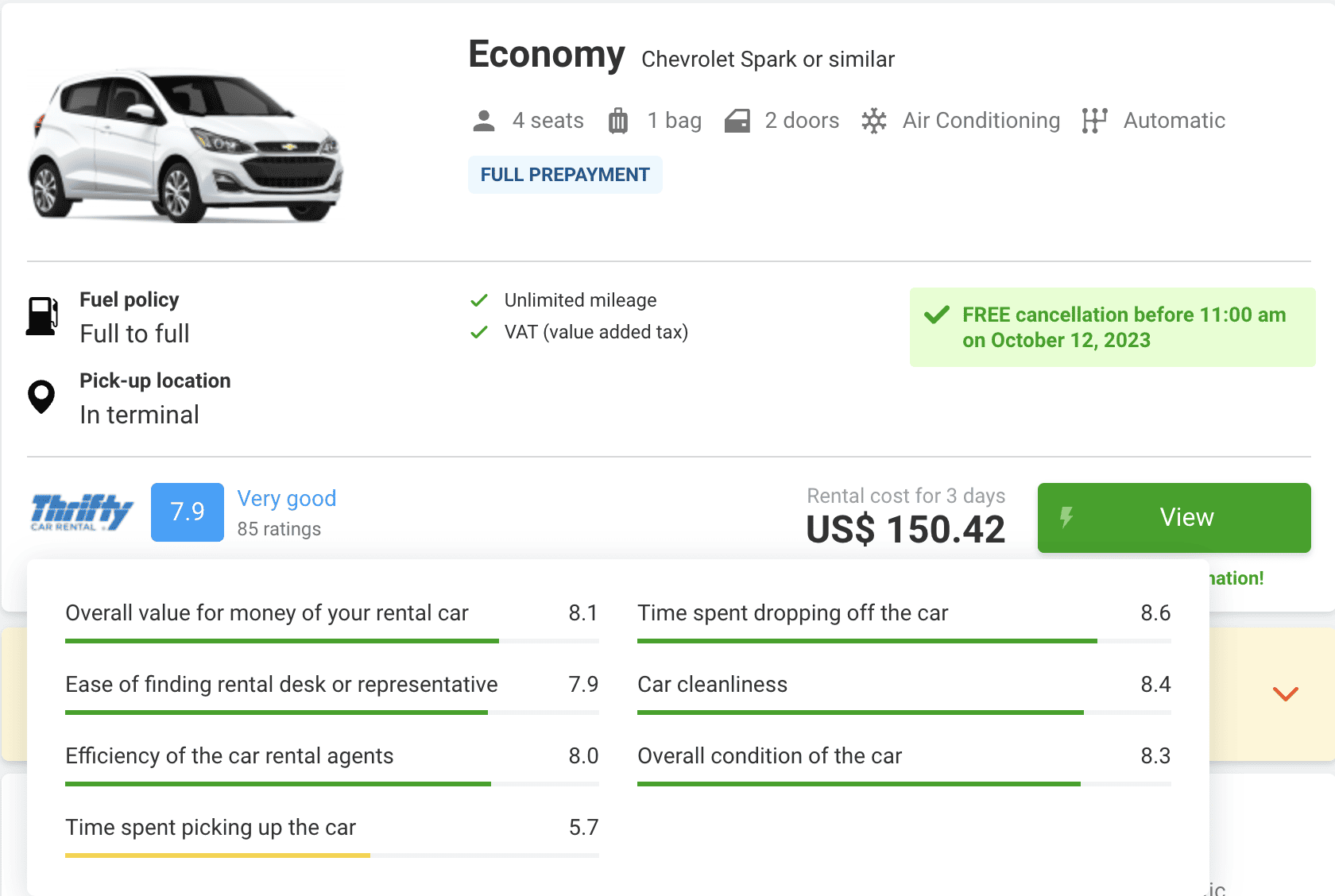Click the Car cleanliness rating bar
Image resolution: width=1335 pixels, height=896 pixels.
point(904,713)
